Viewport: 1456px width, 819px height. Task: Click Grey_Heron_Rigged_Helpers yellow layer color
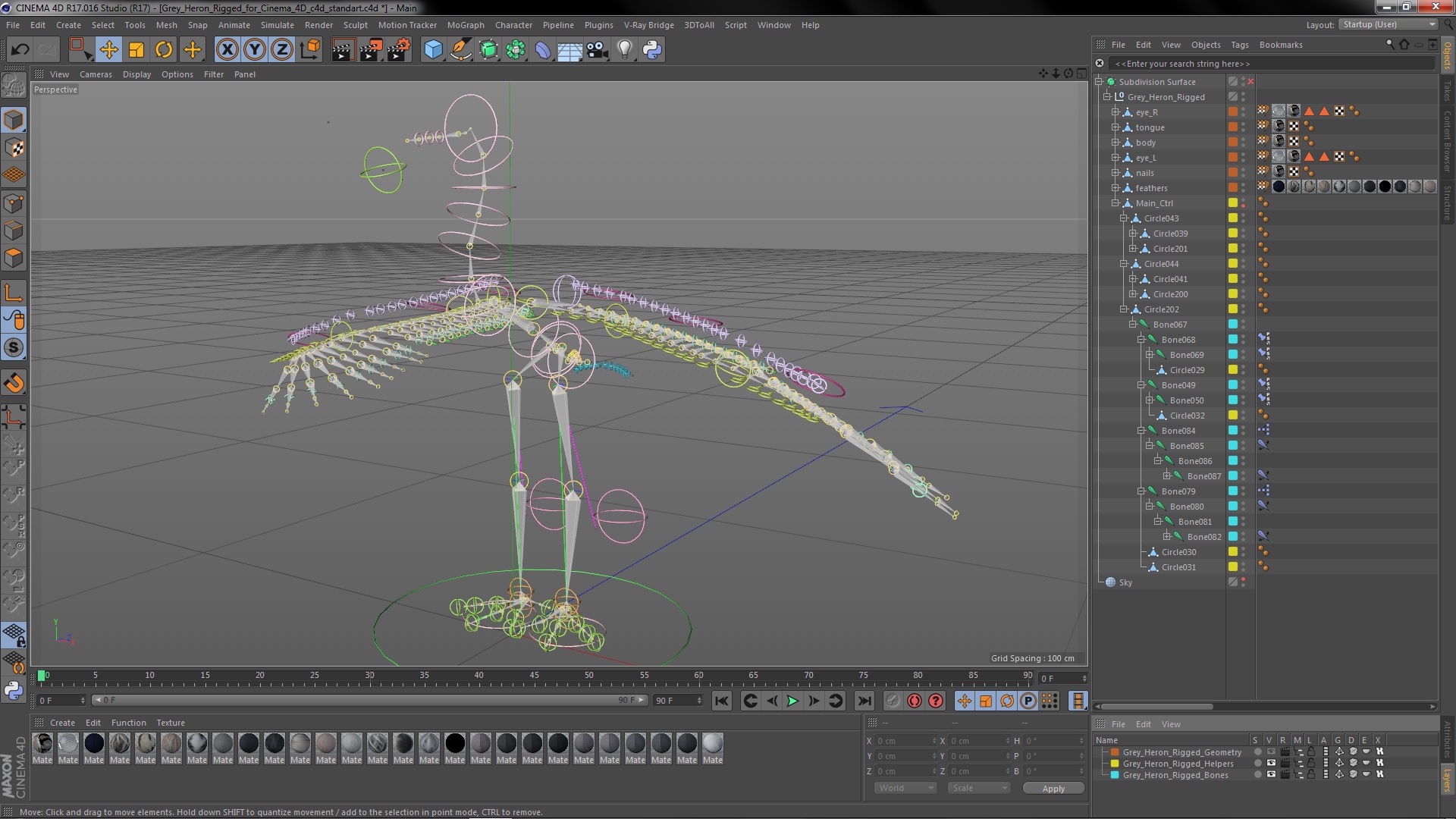[x=1115, y=764]
